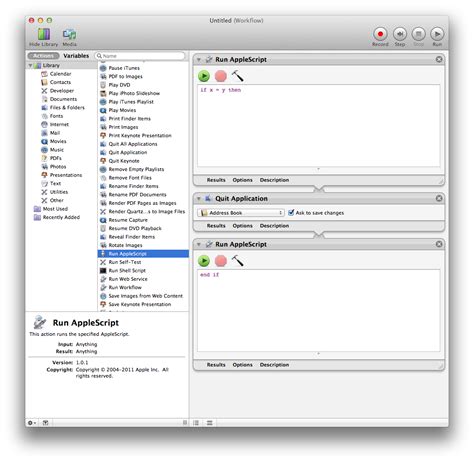Run the workflow with the Run button
Screen dimensions: 474x462
point(437,34)
